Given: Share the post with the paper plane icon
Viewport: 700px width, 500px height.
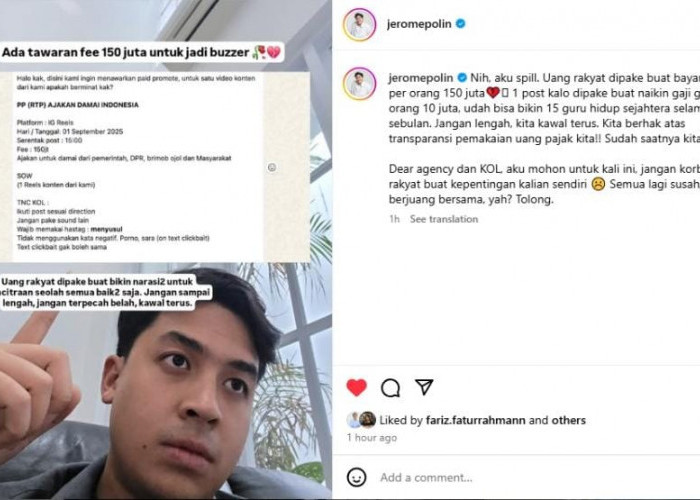Looking at the screenshot, I should (424, 387).
